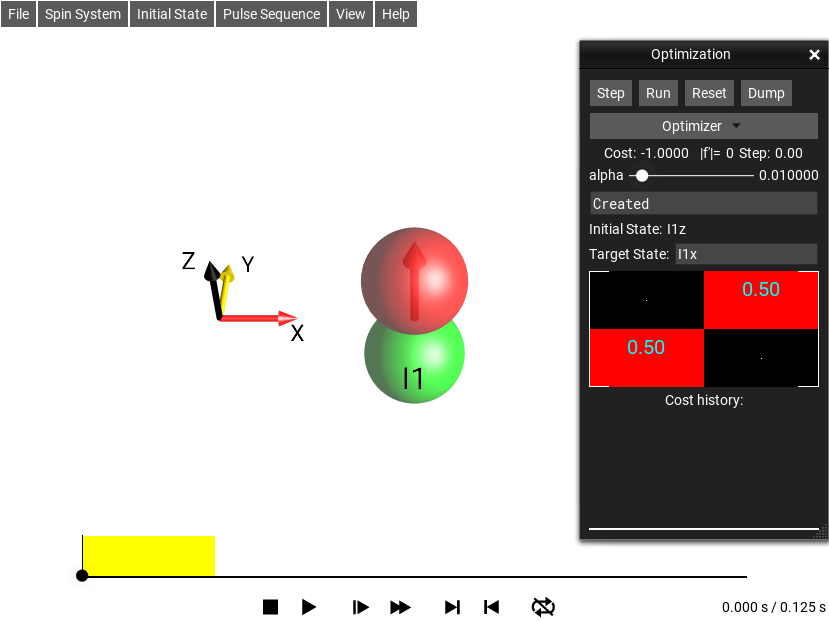The width and height of the screenshot is (829, 621).
Task: Expand the Optimizer dropdown
Action: (x=703, y=126)
